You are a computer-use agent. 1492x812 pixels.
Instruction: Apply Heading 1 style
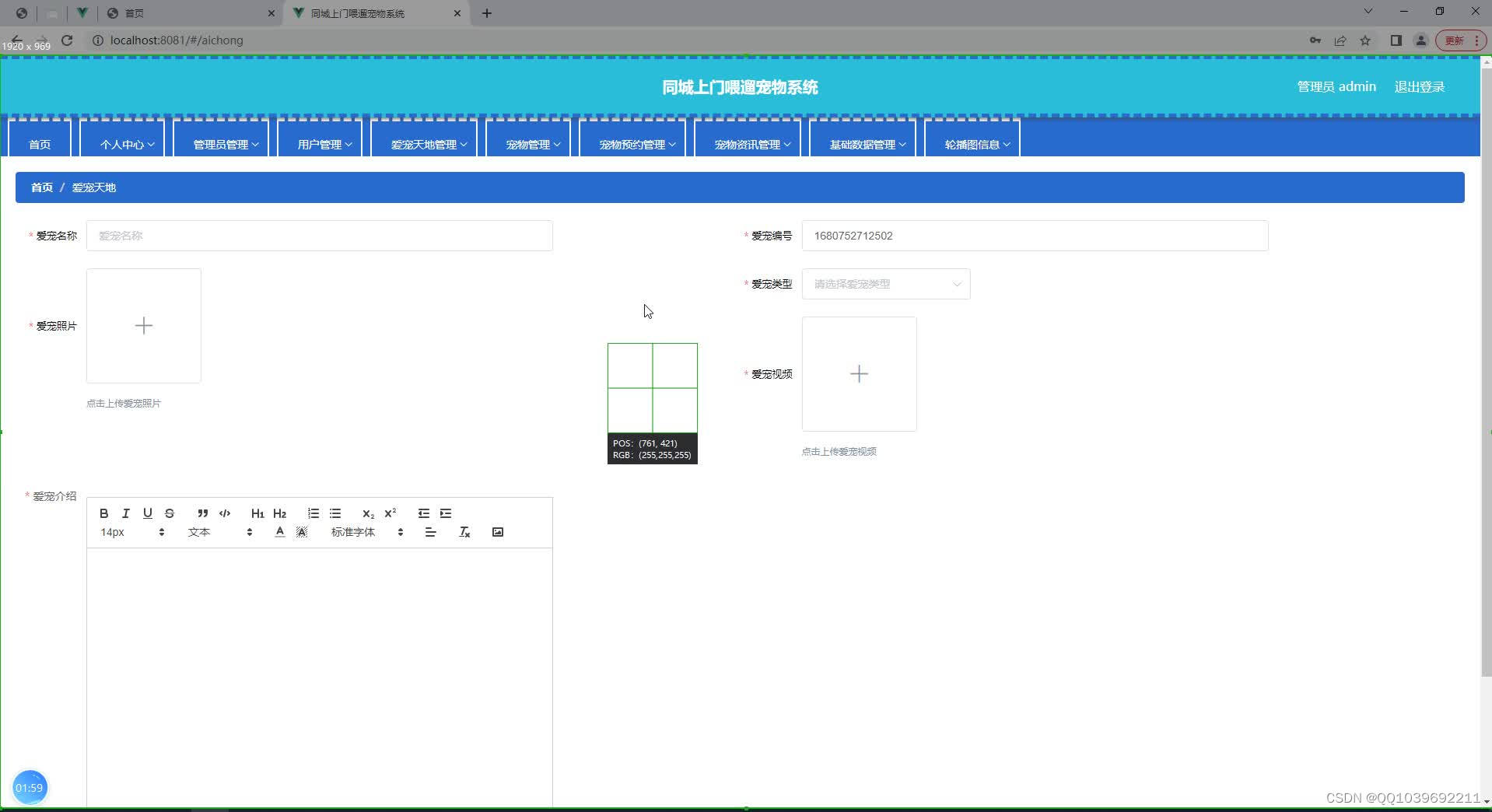(257, 513)
